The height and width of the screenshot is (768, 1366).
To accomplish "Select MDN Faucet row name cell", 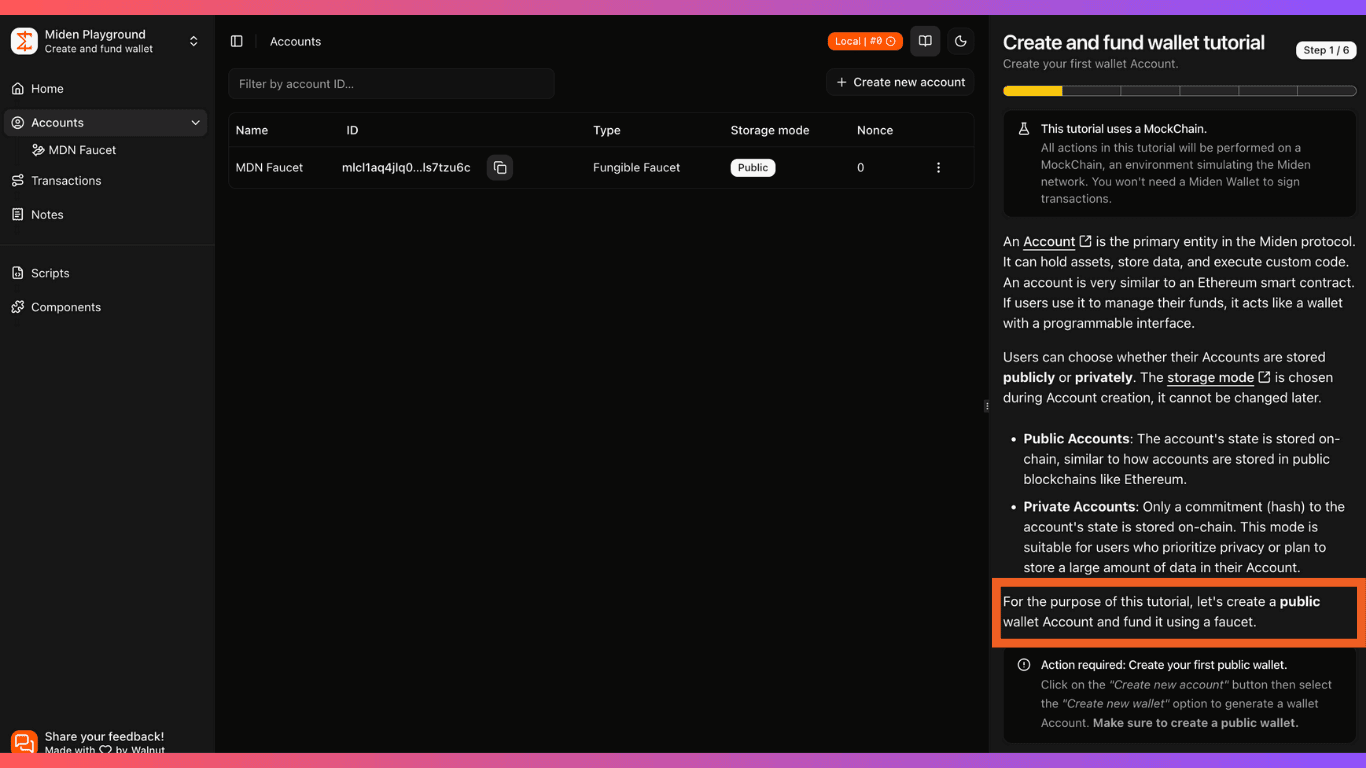I will tap(270, 168).
